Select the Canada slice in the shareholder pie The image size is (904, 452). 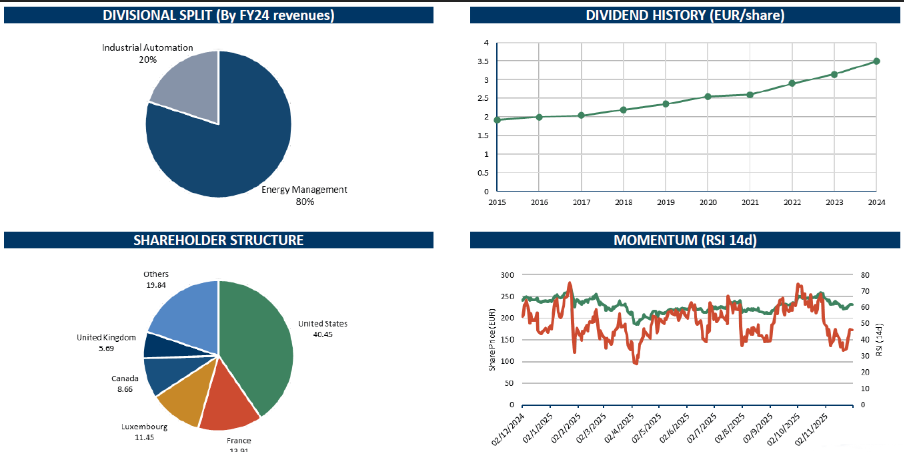tap(161, 373)
